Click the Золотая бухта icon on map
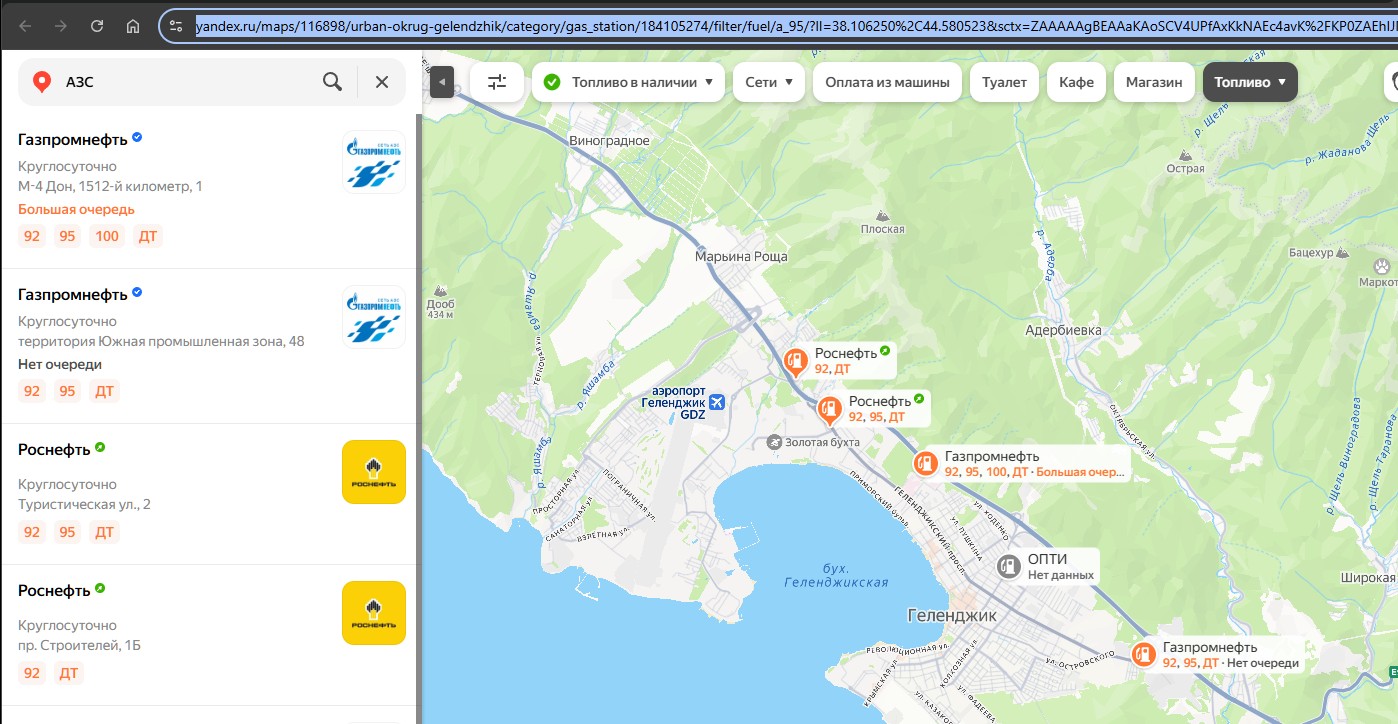 tap(773, 442)
